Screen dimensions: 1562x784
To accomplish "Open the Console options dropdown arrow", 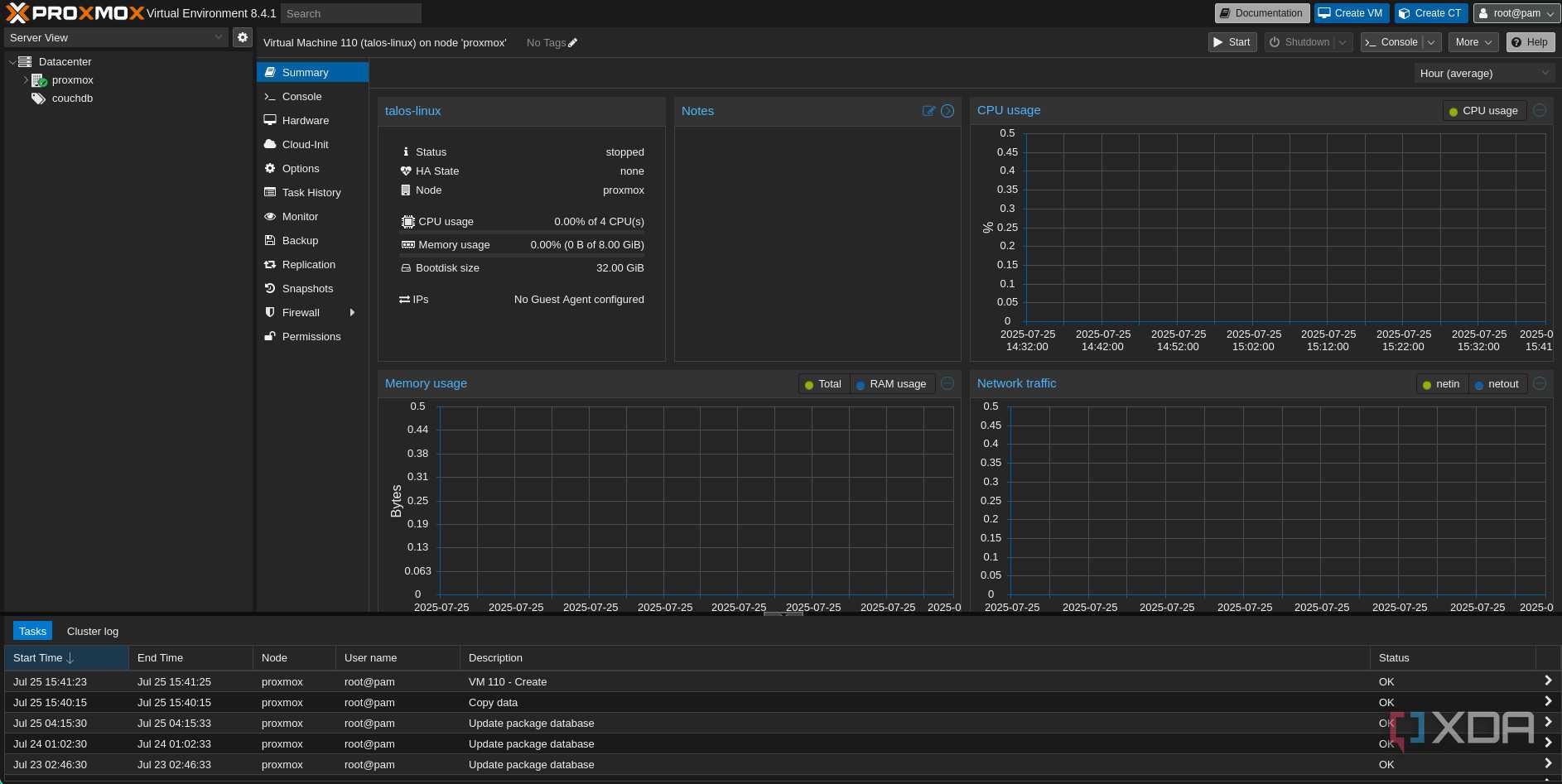I will point(1431,42).
